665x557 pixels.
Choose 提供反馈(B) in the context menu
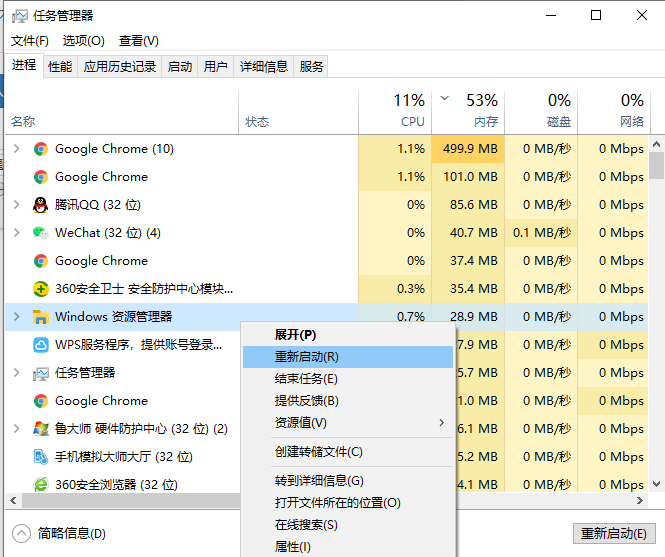click(x=348, y=401)
